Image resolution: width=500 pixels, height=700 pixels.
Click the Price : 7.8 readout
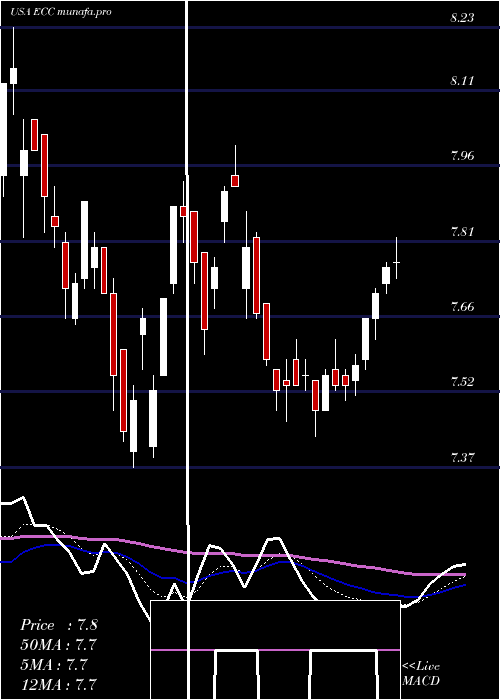(58, 625)
